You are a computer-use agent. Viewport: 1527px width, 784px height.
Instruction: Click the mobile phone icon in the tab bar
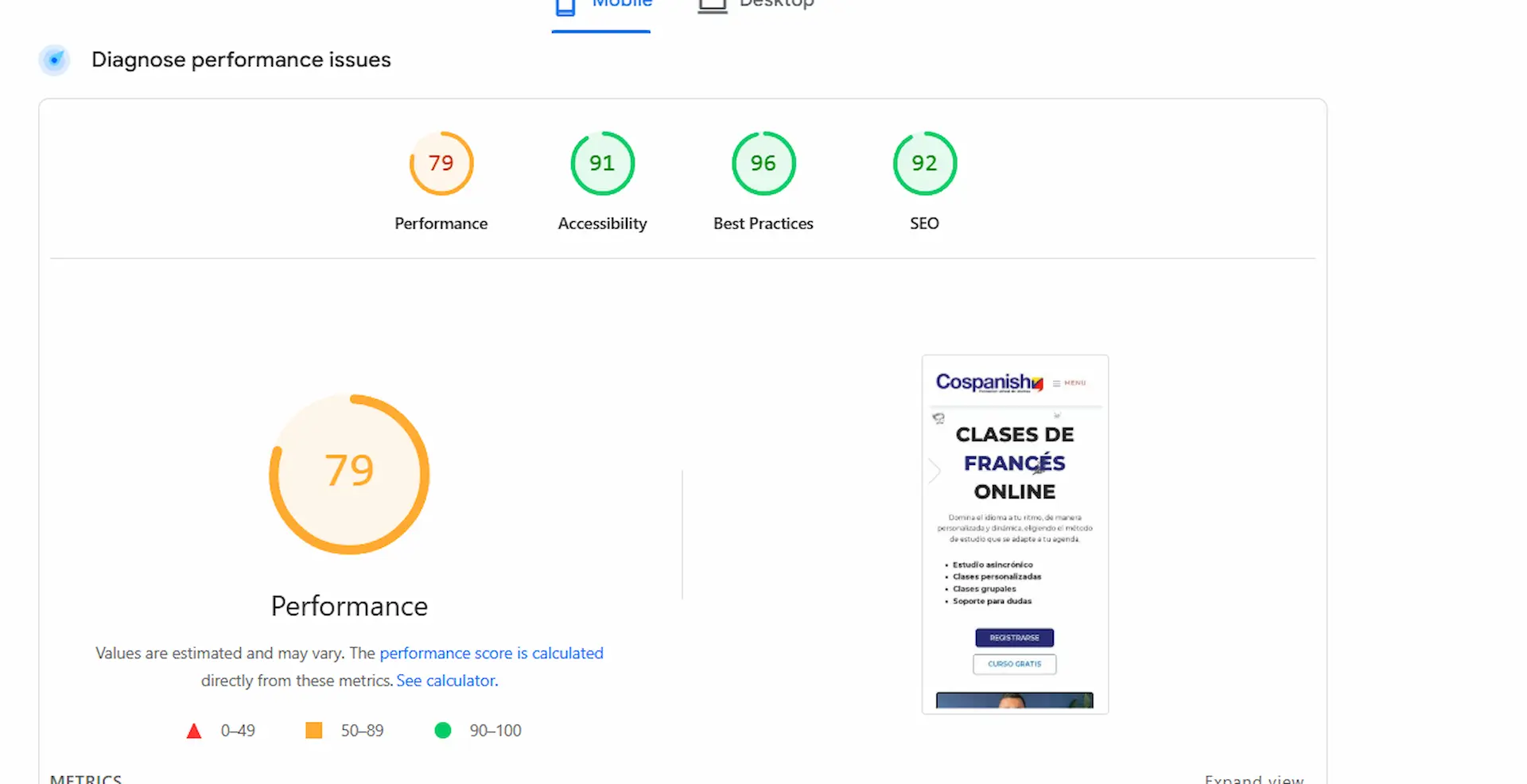[x=565, y=6]
